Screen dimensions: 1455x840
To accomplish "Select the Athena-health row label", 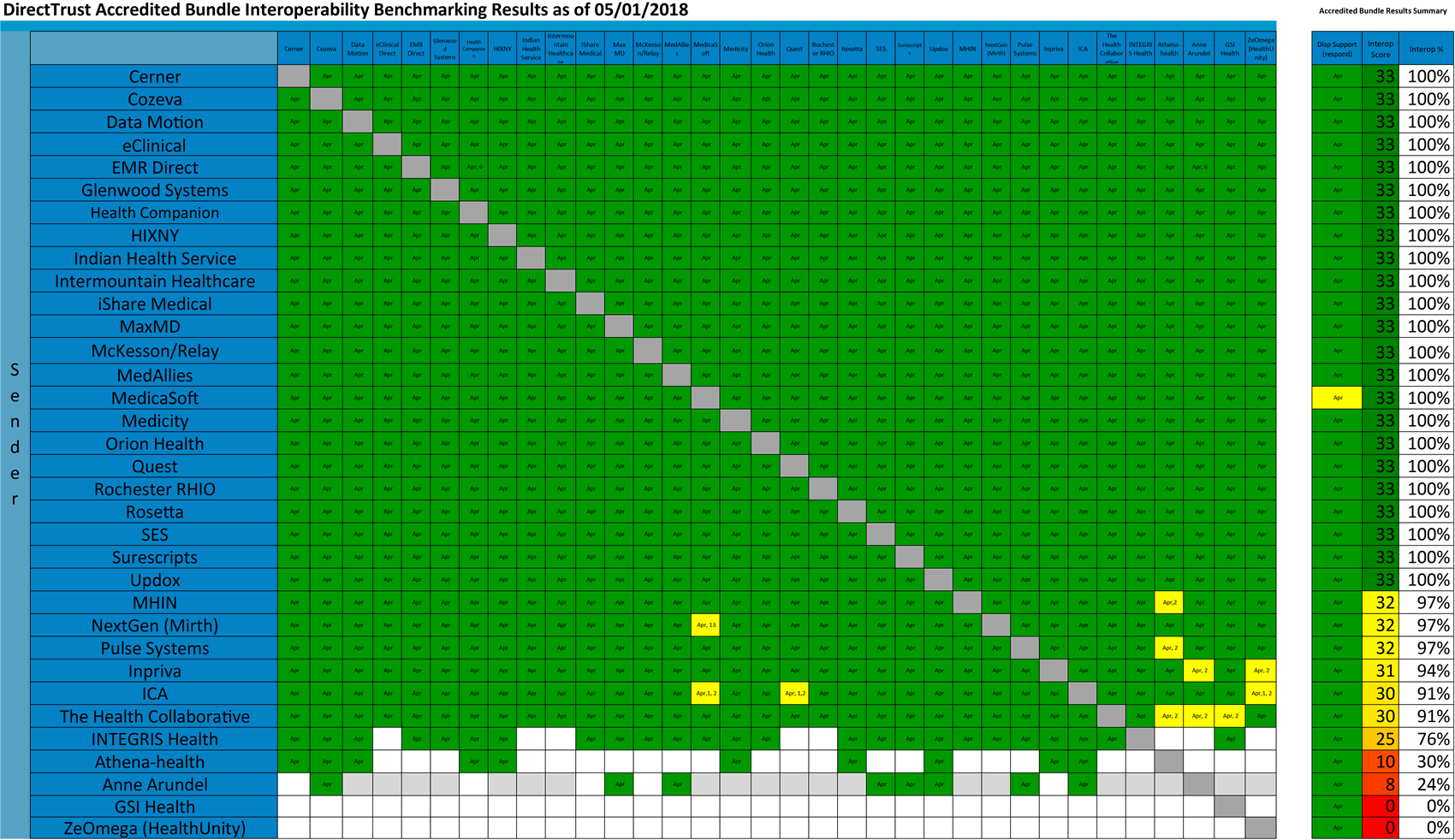I will [154, 761].
